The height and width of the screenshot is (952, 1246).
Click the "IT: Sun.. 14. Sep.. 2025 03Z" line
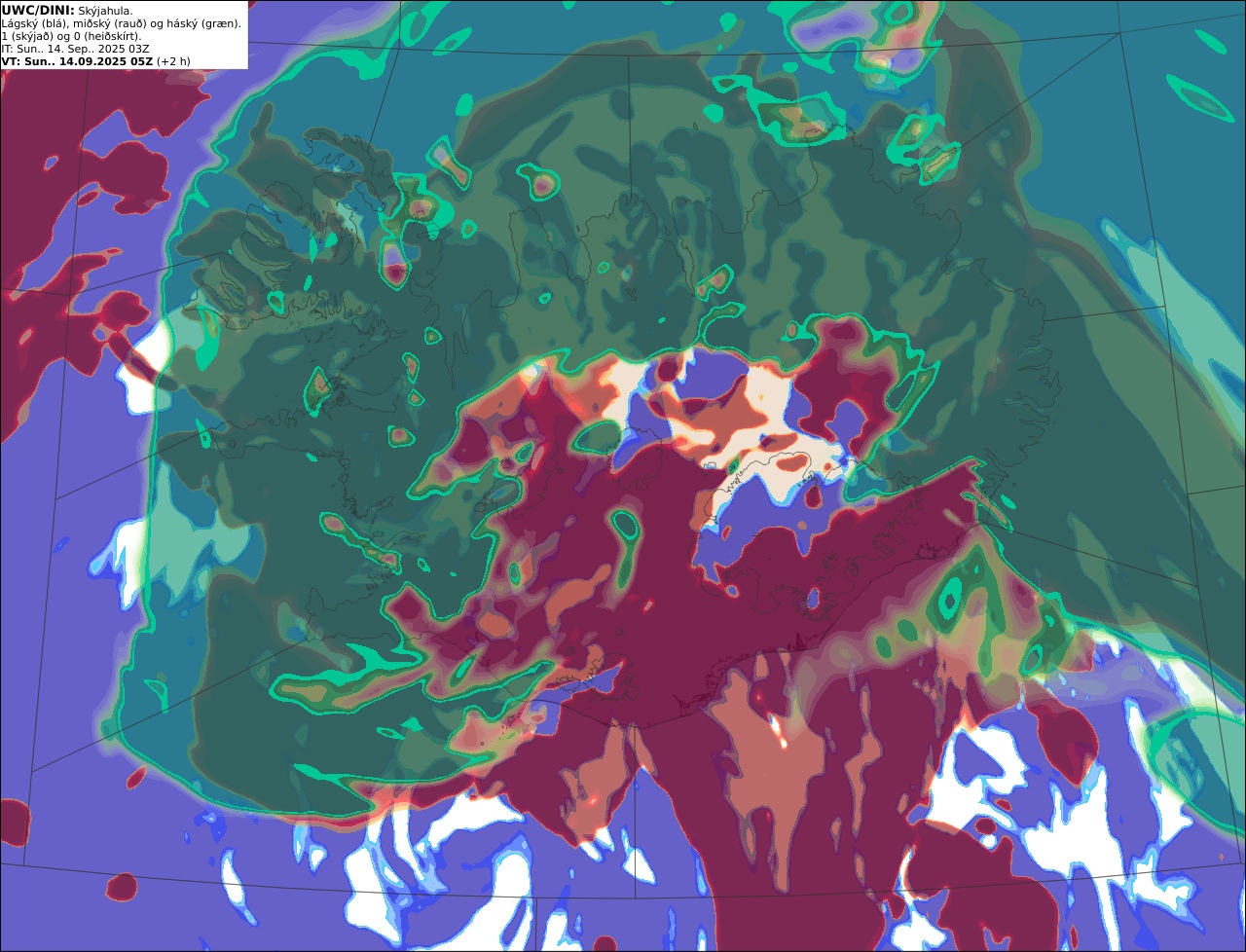pos(75,49)
